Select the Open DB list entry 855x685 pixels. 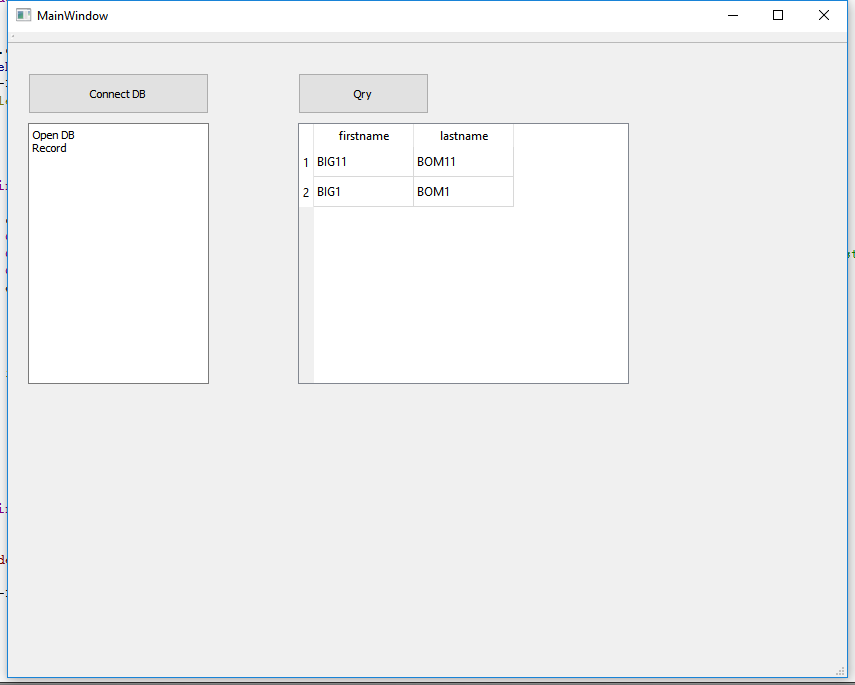point(53,134)
